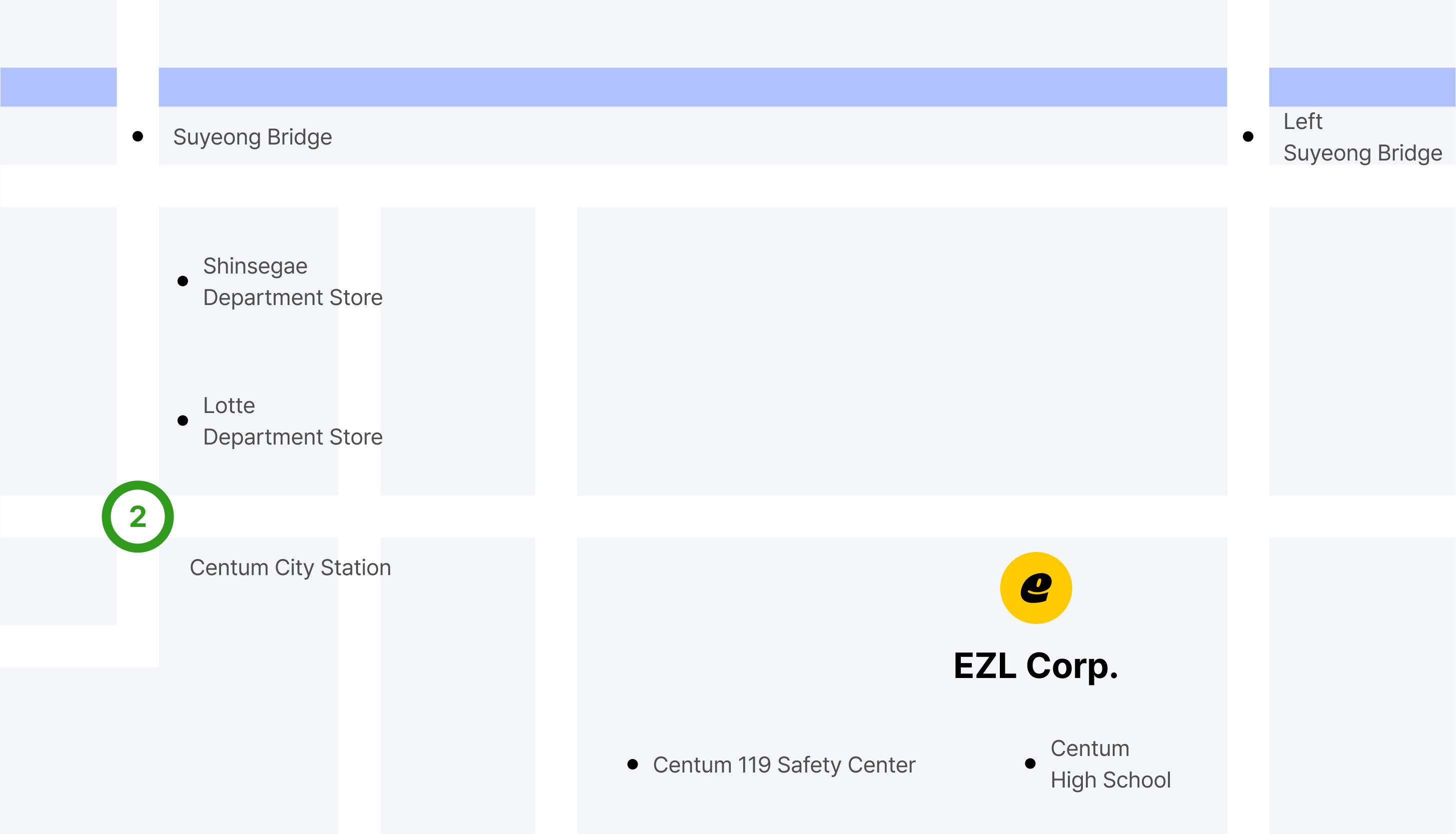
Task: Click the Lotte Department Store label
Action: [292, 421]
